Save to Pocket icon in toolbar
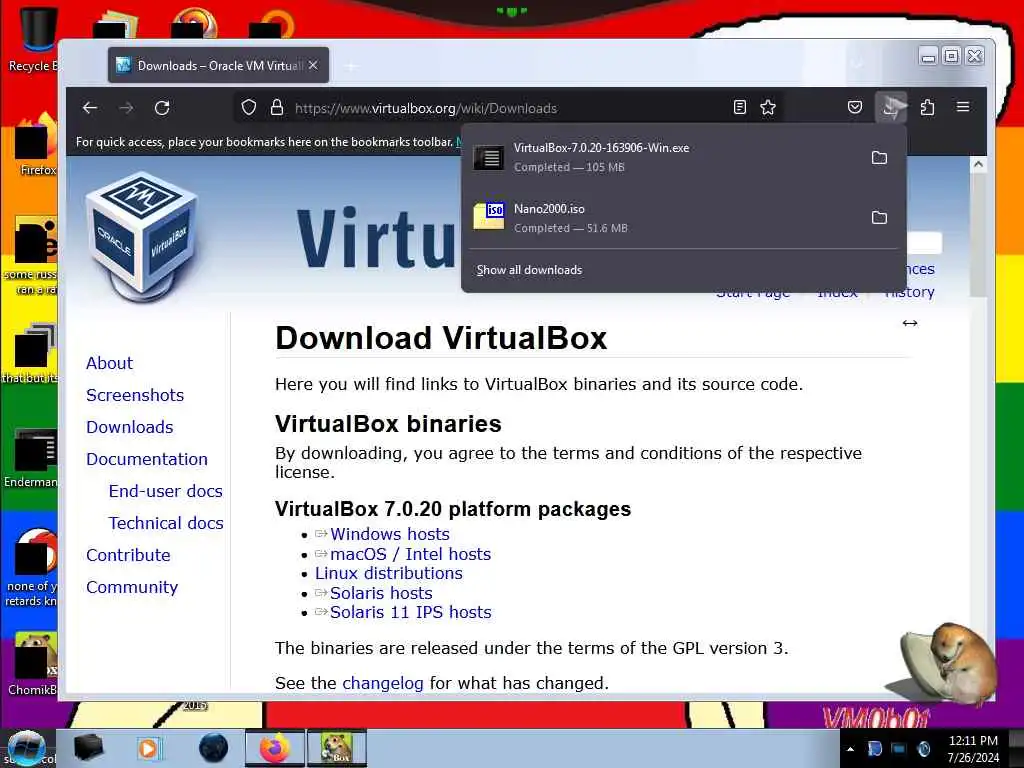Image resolution: width=1024 pixels, height=768 pixels. [x=854, y=108]
